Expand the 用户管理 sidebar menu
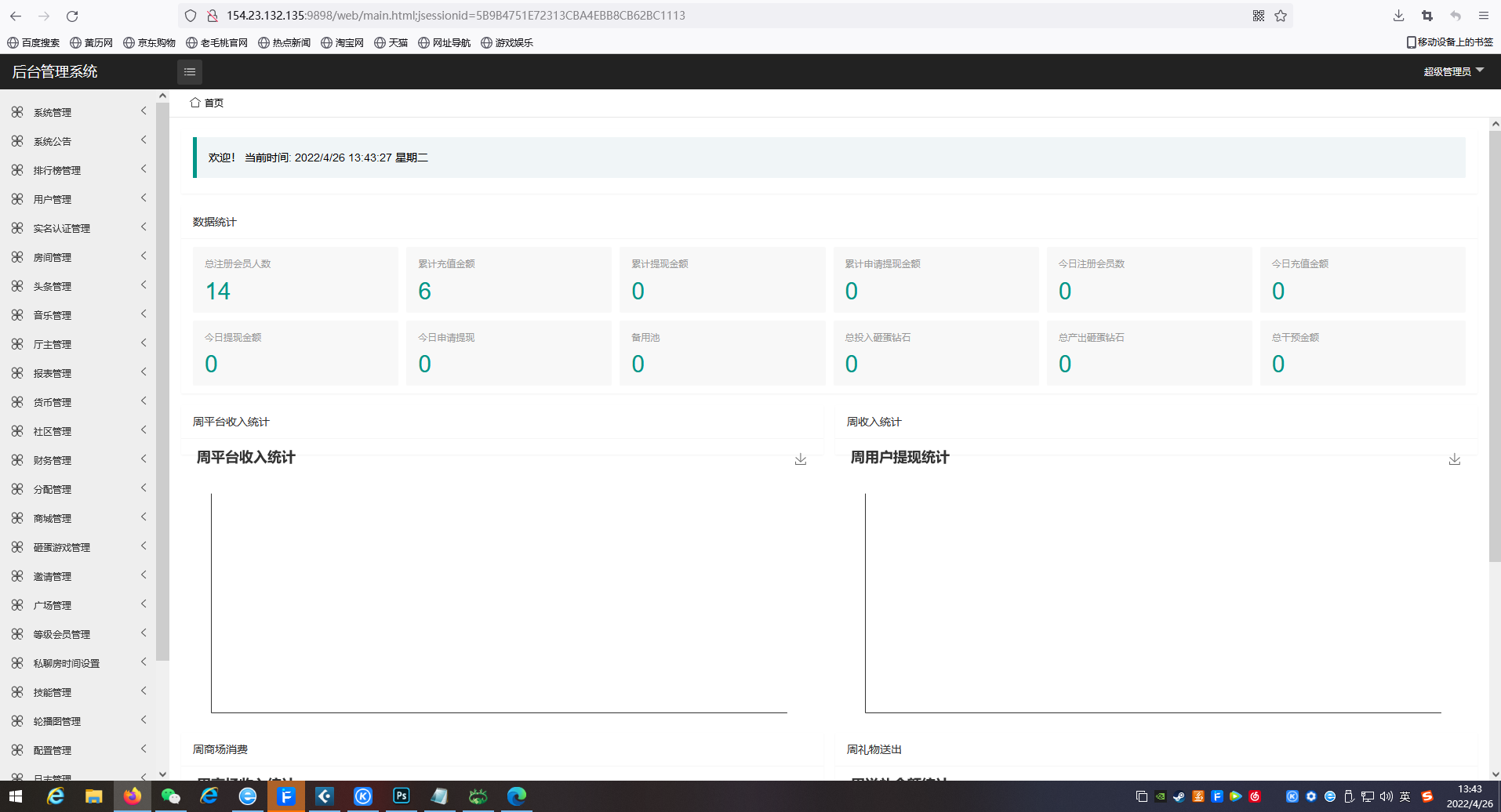This screenshot has height=812, width=1501. tap(53, 199)
